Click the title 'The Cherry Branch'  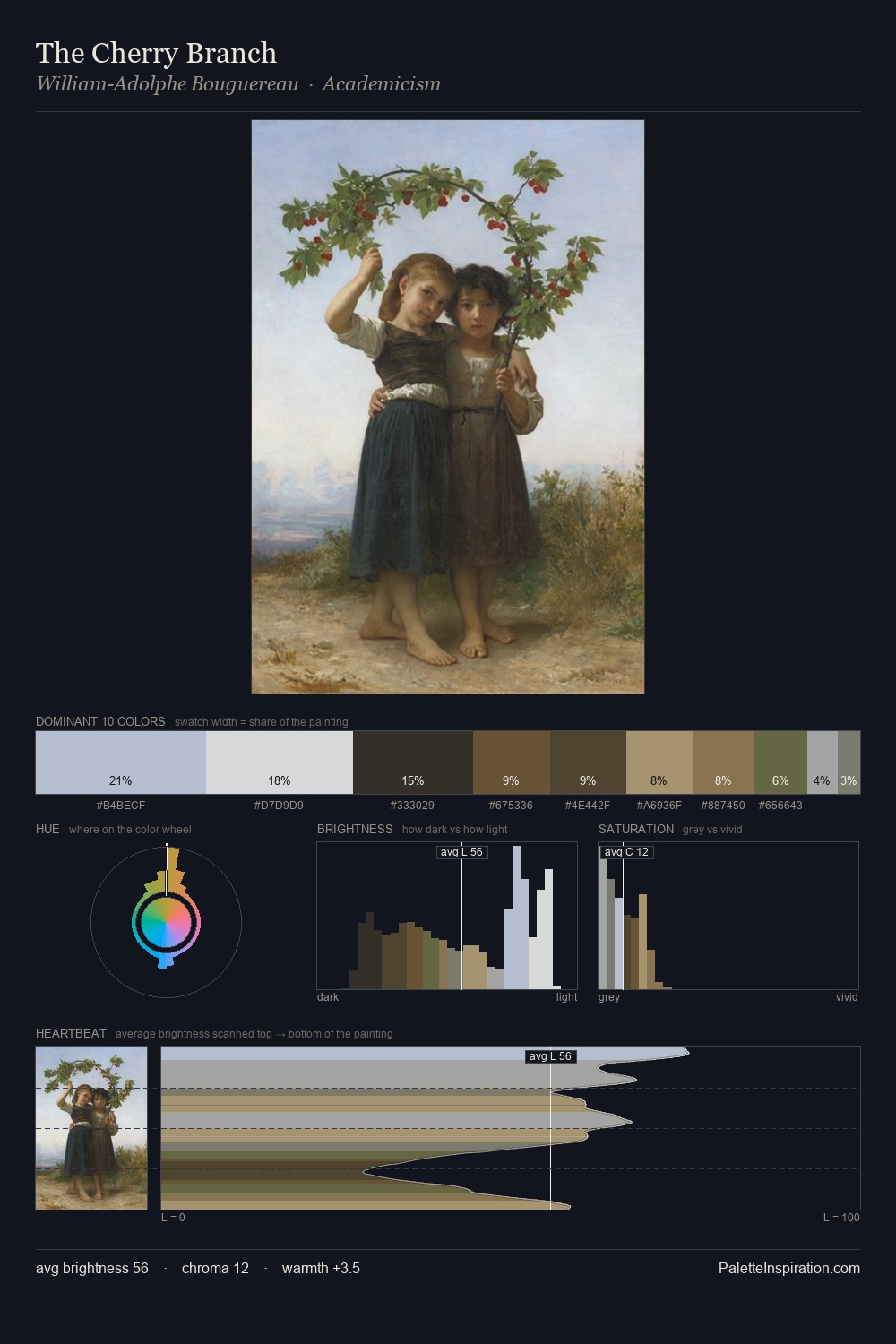pyautogui.click(x=157, y=53)
